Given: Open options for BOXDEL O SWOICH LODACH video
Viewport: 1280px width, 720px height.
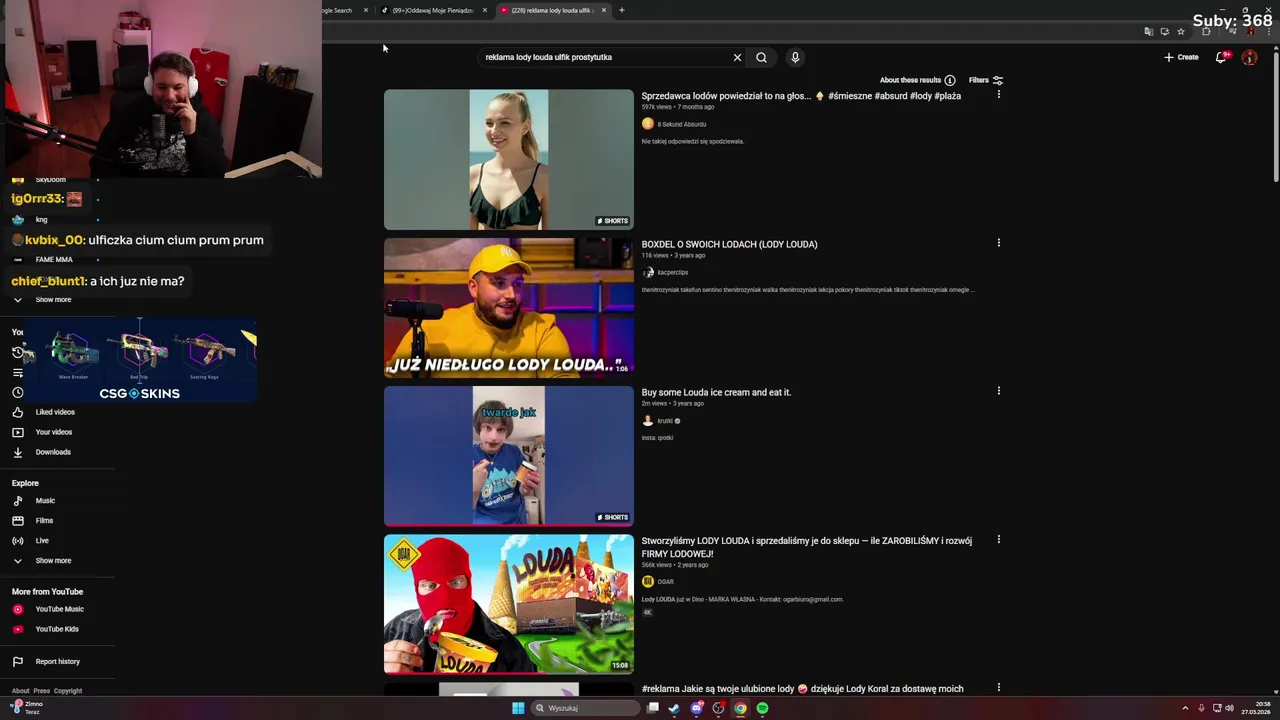Looking at the screenshot, I should coord(998,243).
